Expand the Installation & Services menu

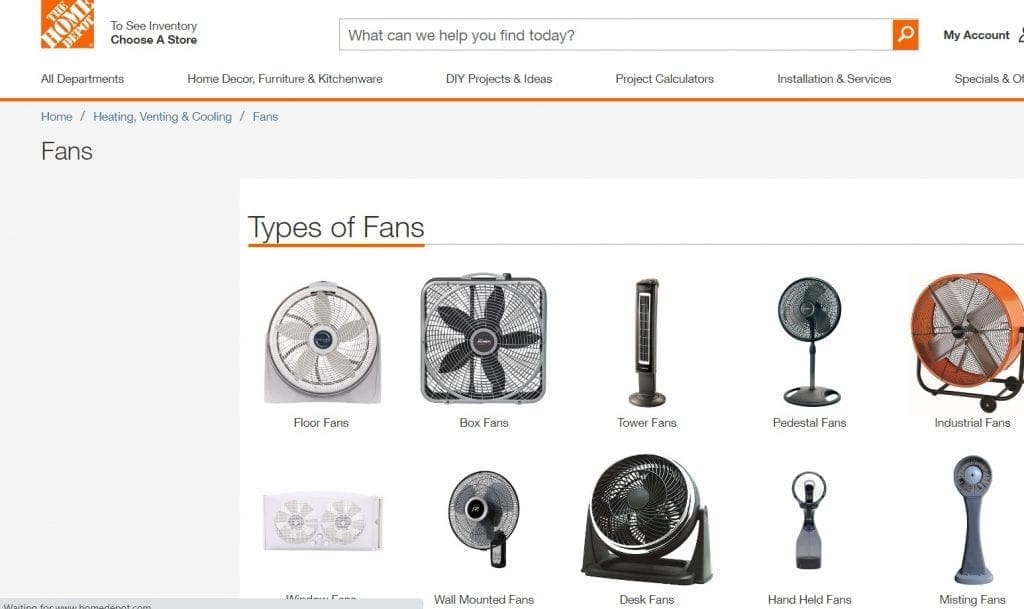[x=834, y=79]
